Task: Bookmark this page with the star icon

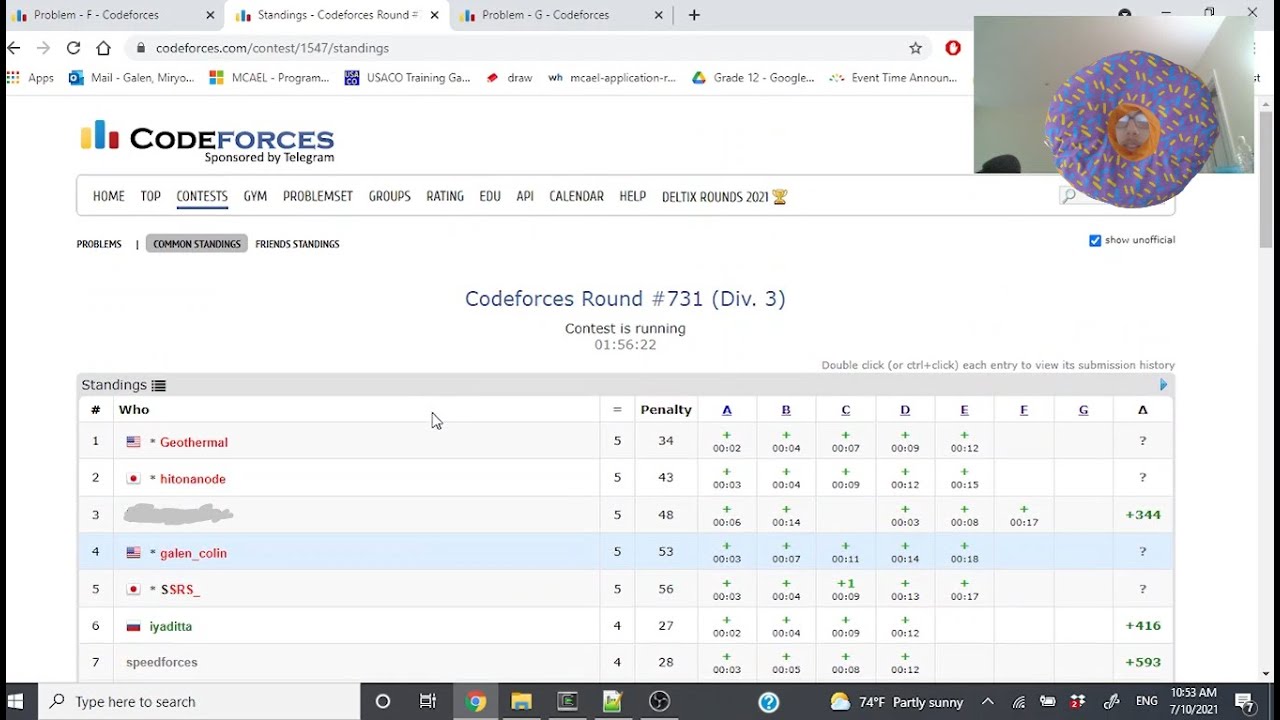Action: click(x=915, y=48)
